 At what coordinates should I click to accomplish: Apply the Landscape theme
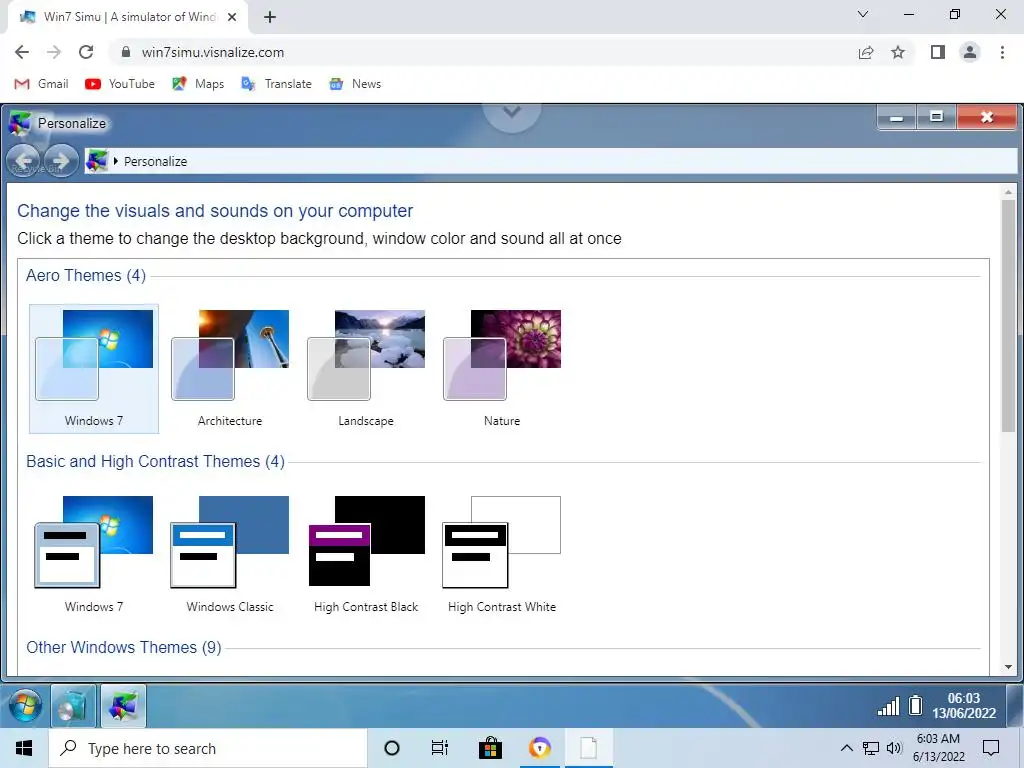(366, 368)
